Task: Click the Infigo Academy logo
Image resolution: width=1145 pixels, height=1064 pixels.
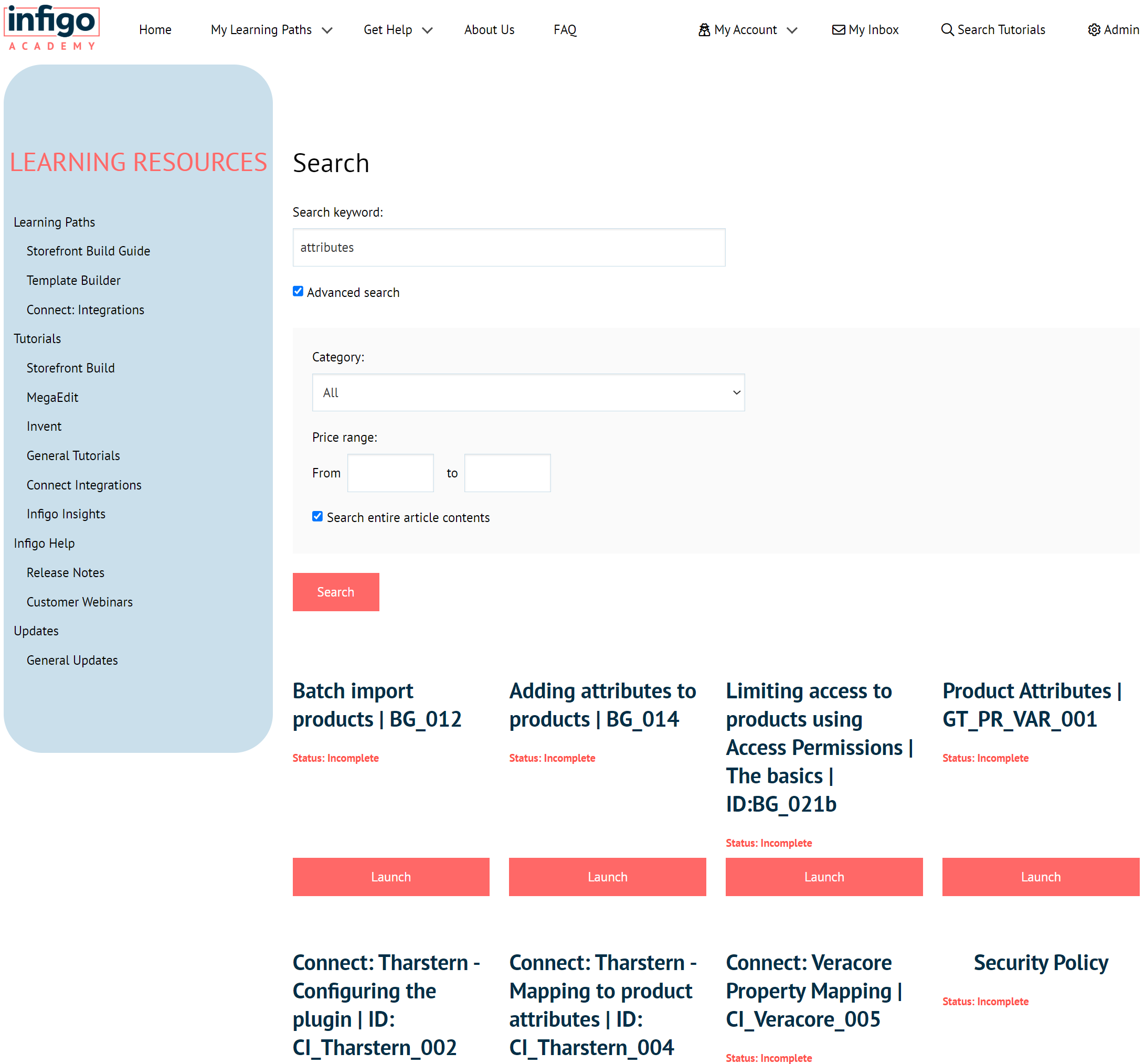Action: (52, 28)
